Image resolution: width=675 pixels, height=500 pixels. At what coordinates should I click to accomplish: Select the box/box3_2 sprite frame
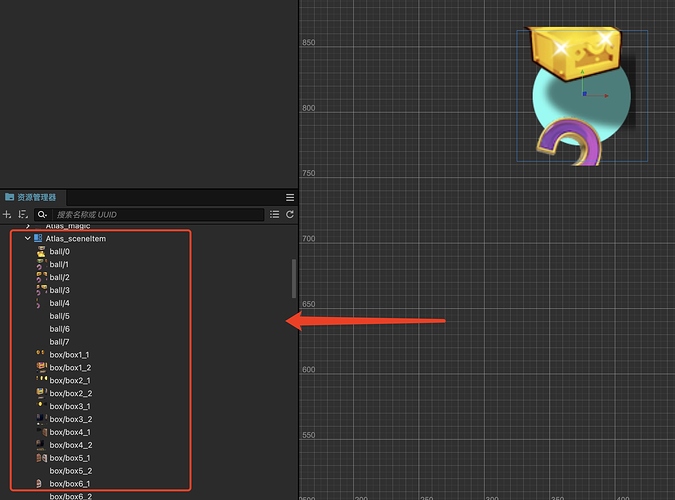[x=71, y=419]
